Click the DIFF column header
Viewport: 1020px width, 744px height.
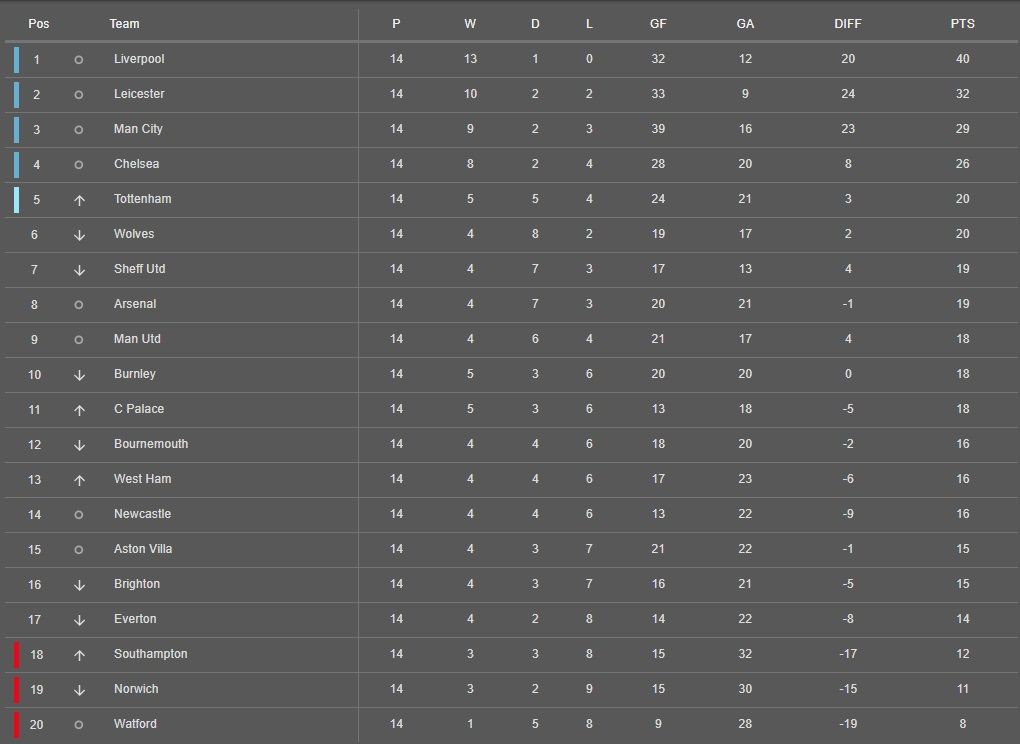tap(848, 24)
